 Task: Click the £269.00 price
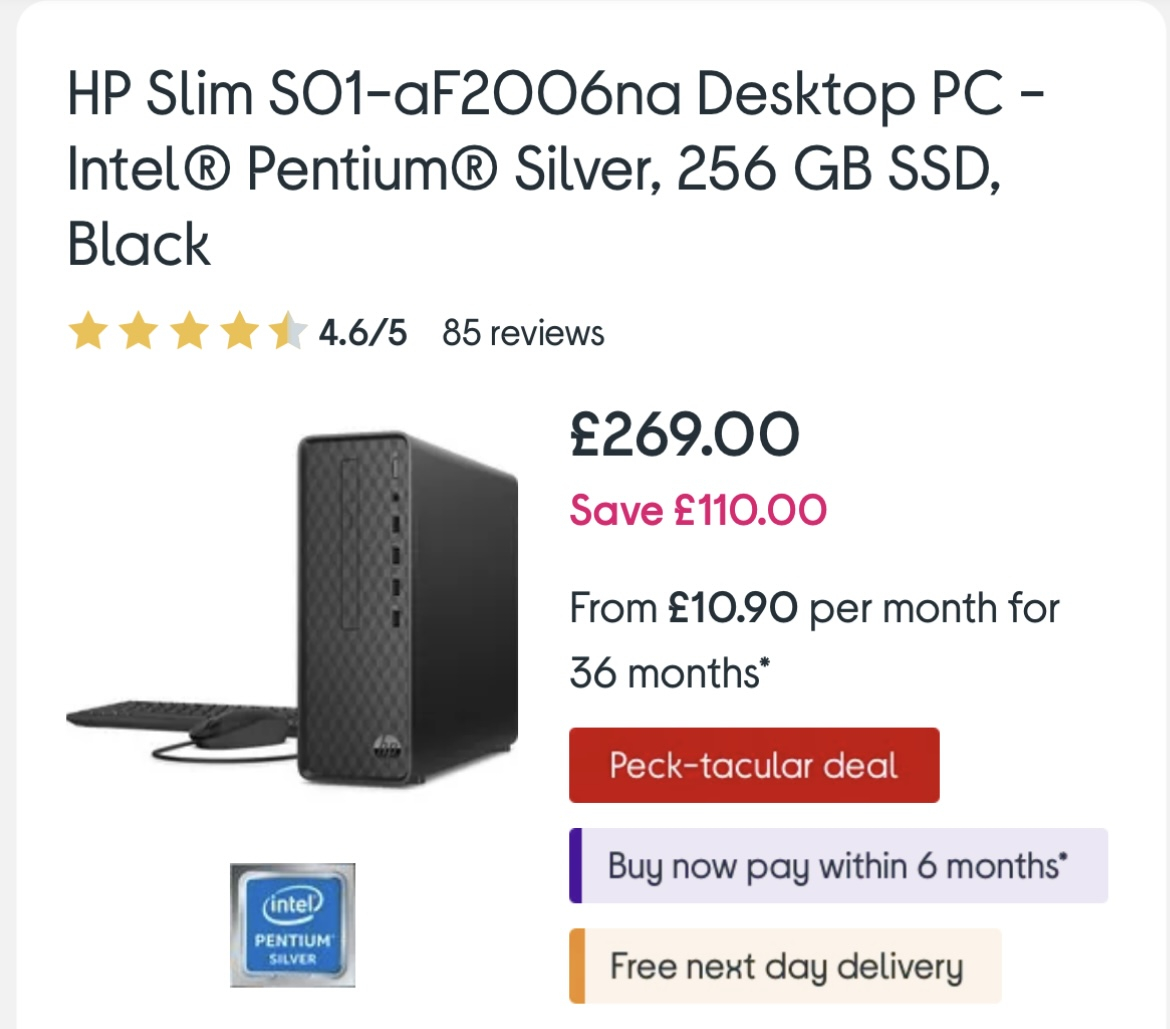[x=684, y=435]
